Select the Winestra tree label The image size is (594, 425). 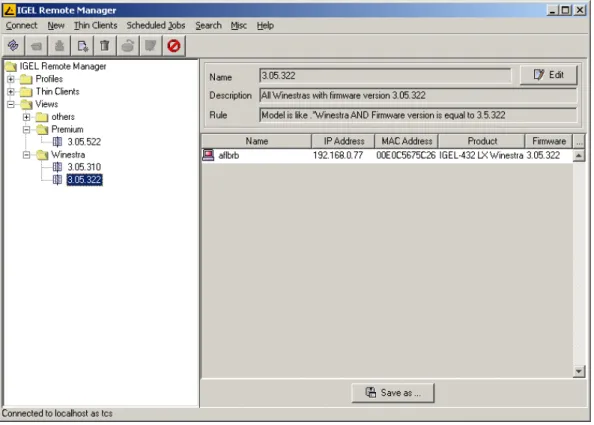click(68, 155)
